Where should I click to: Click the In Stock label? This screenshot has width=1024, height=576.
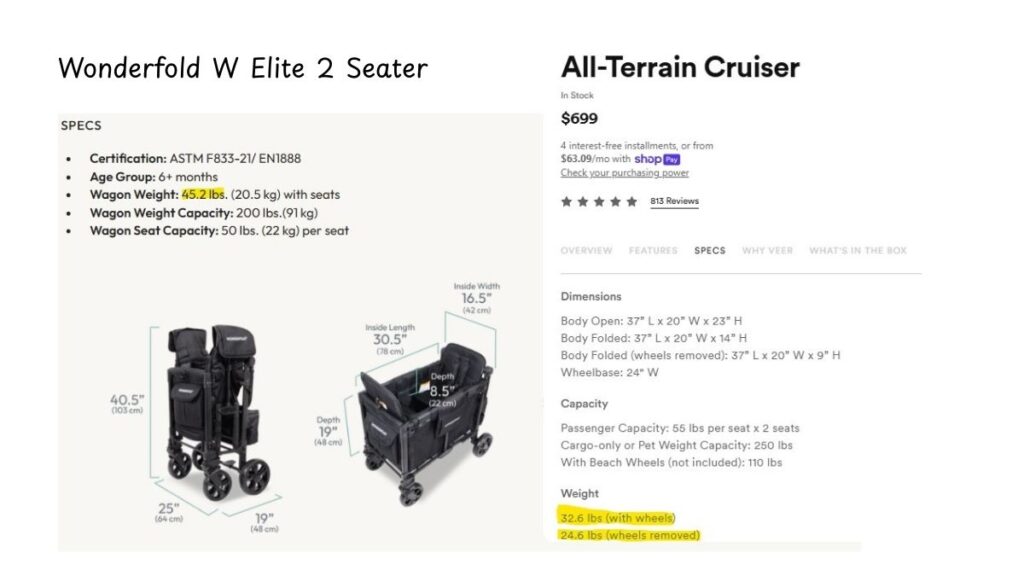(578, 95)
